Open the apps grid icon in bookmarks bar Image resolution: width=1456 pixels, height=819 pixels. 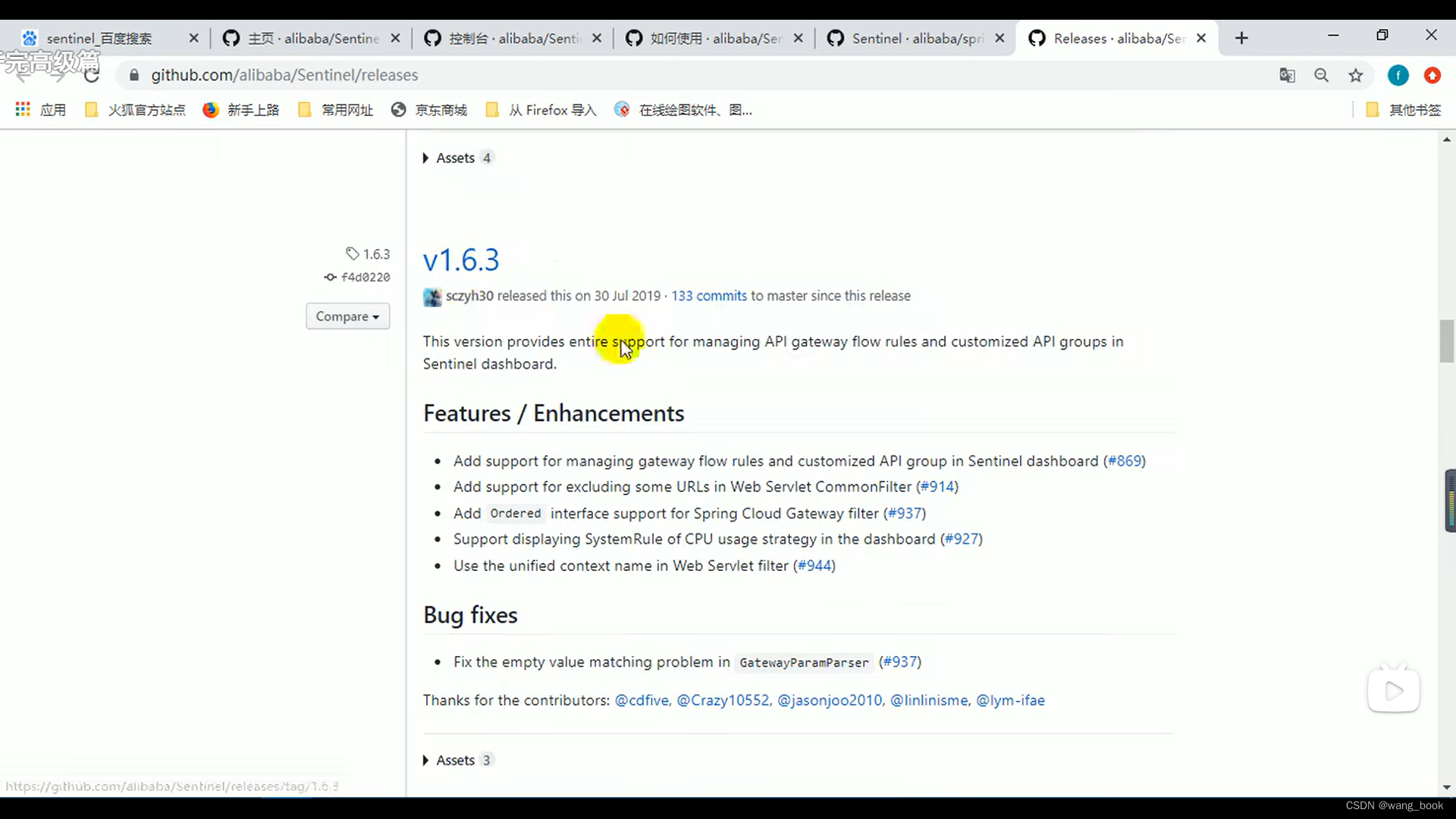coord(23,110)
